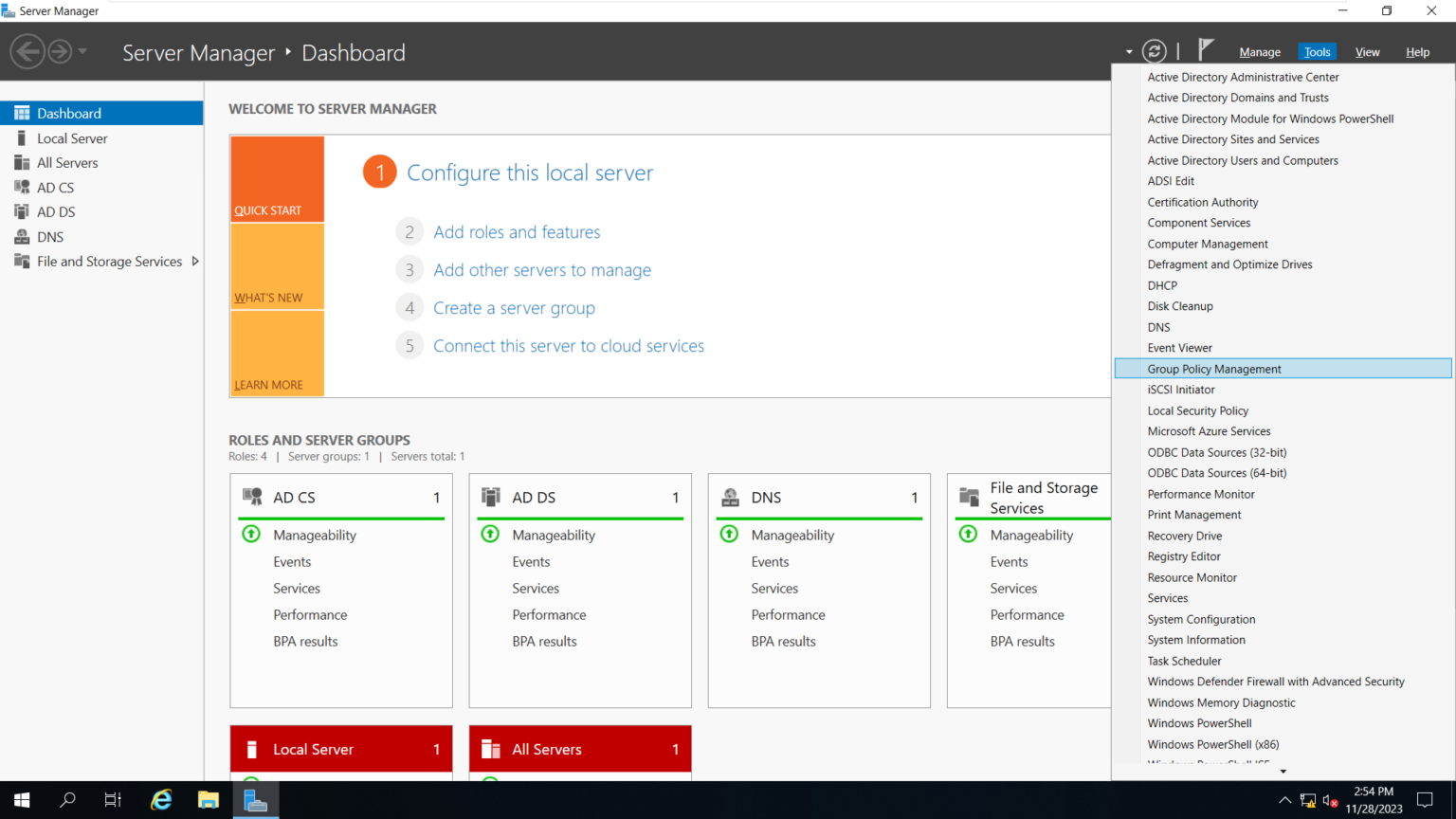Click the Add roles and features link

(x=517, y=231)
